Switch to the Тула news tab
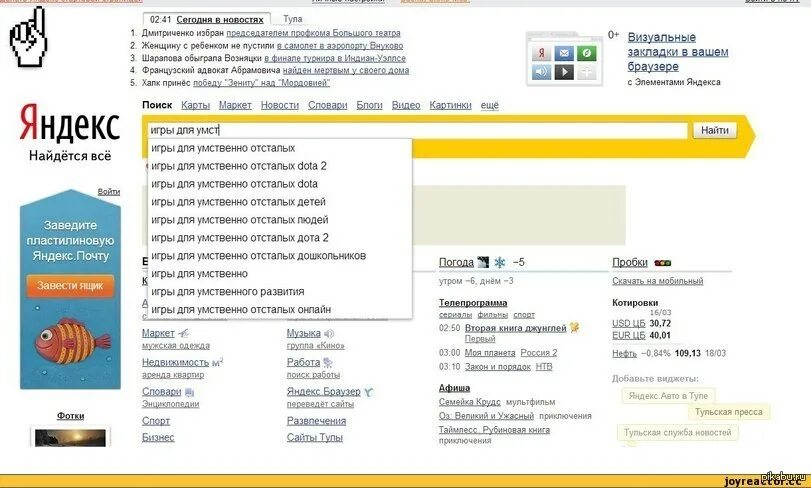 click(293, 19)
